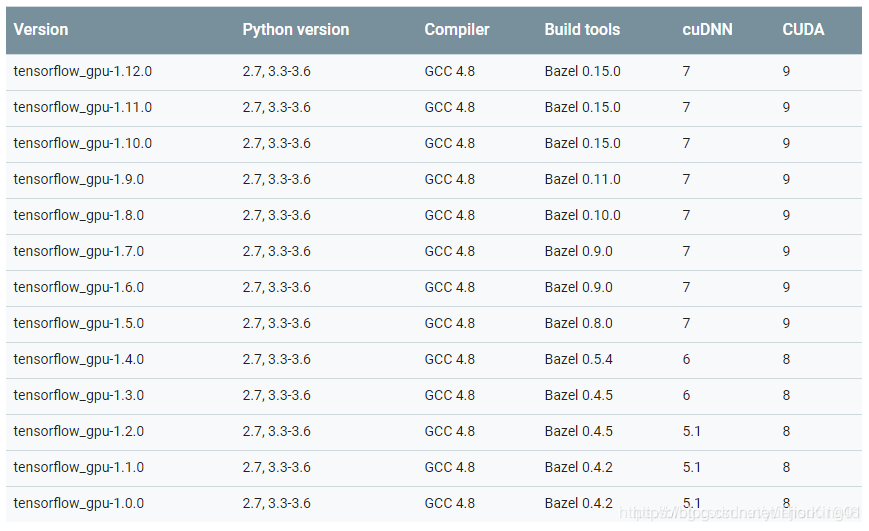Click GCC 4.8 in the tensorflow_gpu-1.12.0 row
869x531 pixels.
click(x=449, y=72)
